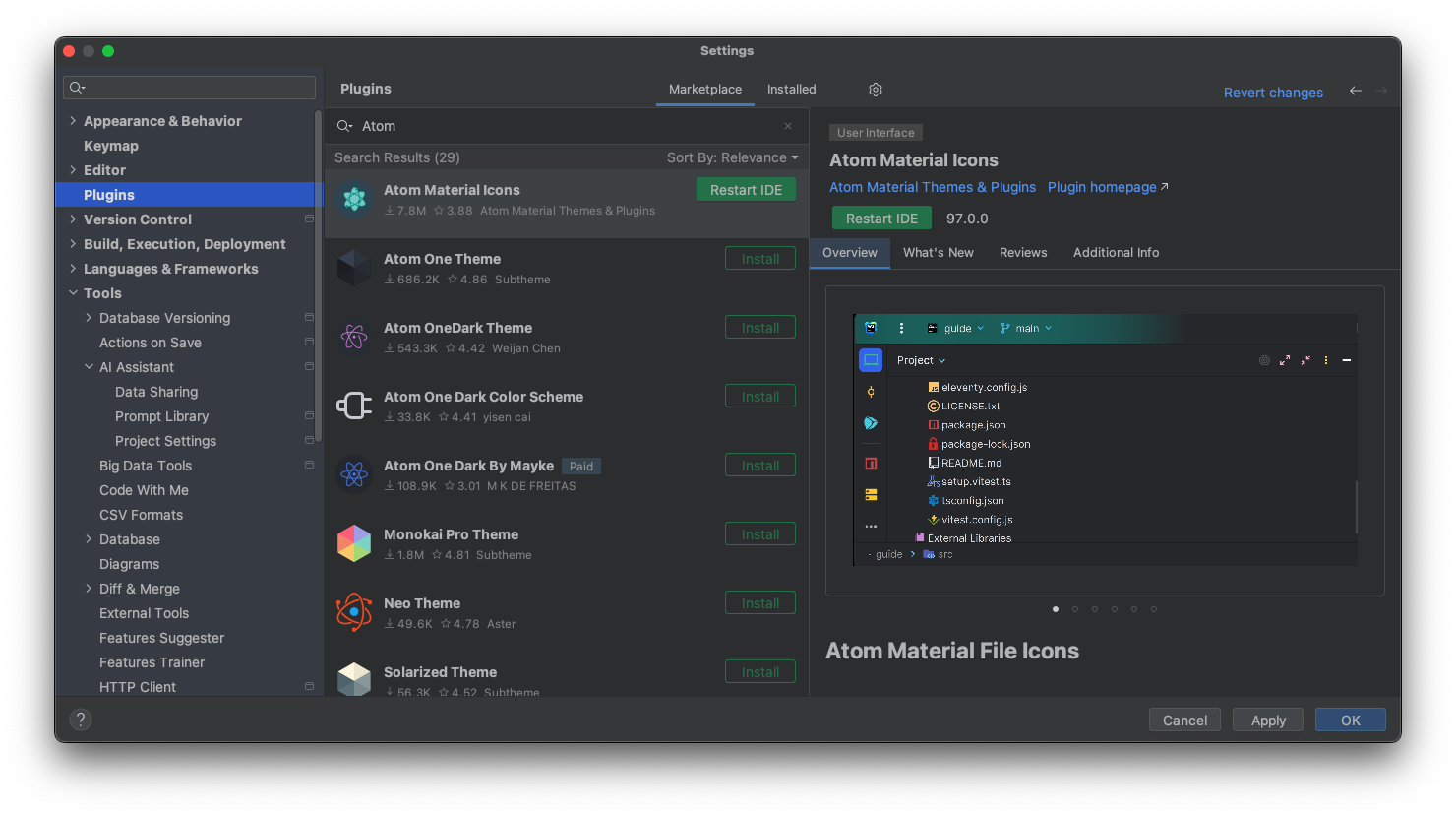Select CSV Formats under Tools
This screenshot has height=815, width=1456.
click(x=141, y=515)
